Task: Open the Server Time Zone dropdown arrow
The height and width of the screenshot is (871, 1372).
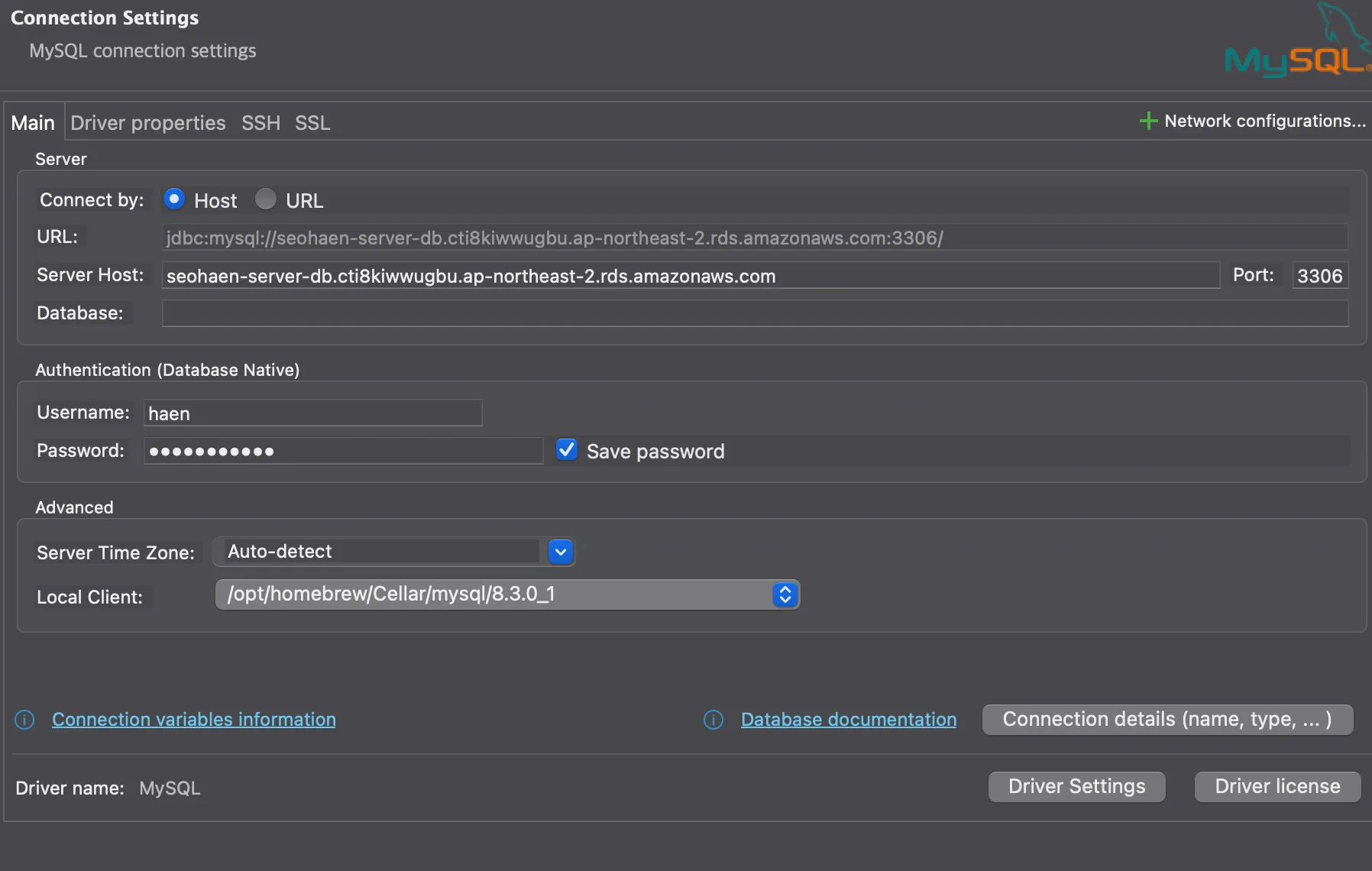Action: point(561,552)
